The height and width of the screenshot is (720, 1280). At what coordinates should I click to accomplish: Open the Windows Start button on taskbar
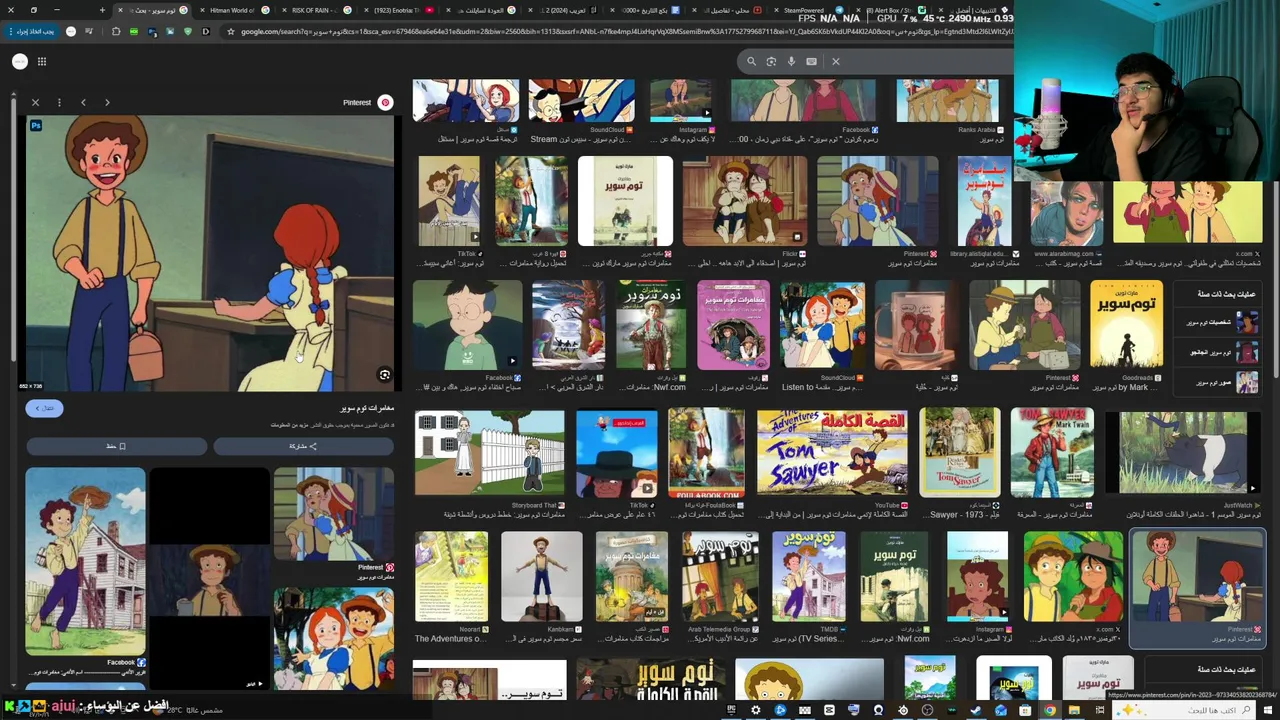(1268, 710)
